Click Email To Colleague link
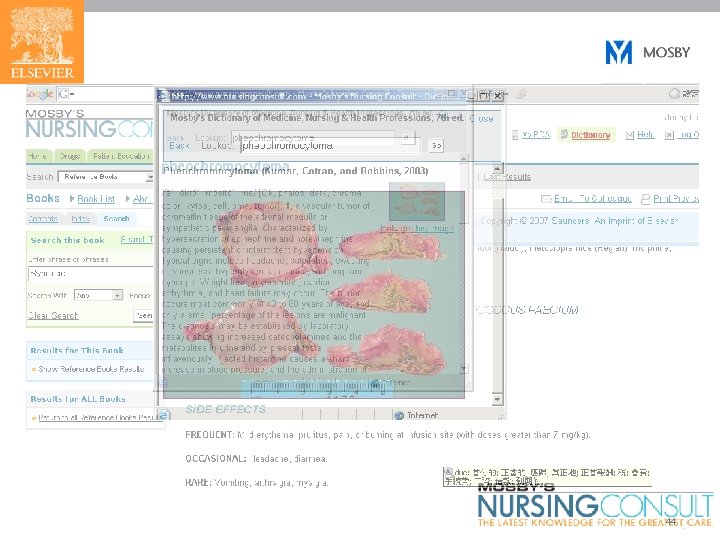The height and width of the screenshot is (540, 720). 592,199
